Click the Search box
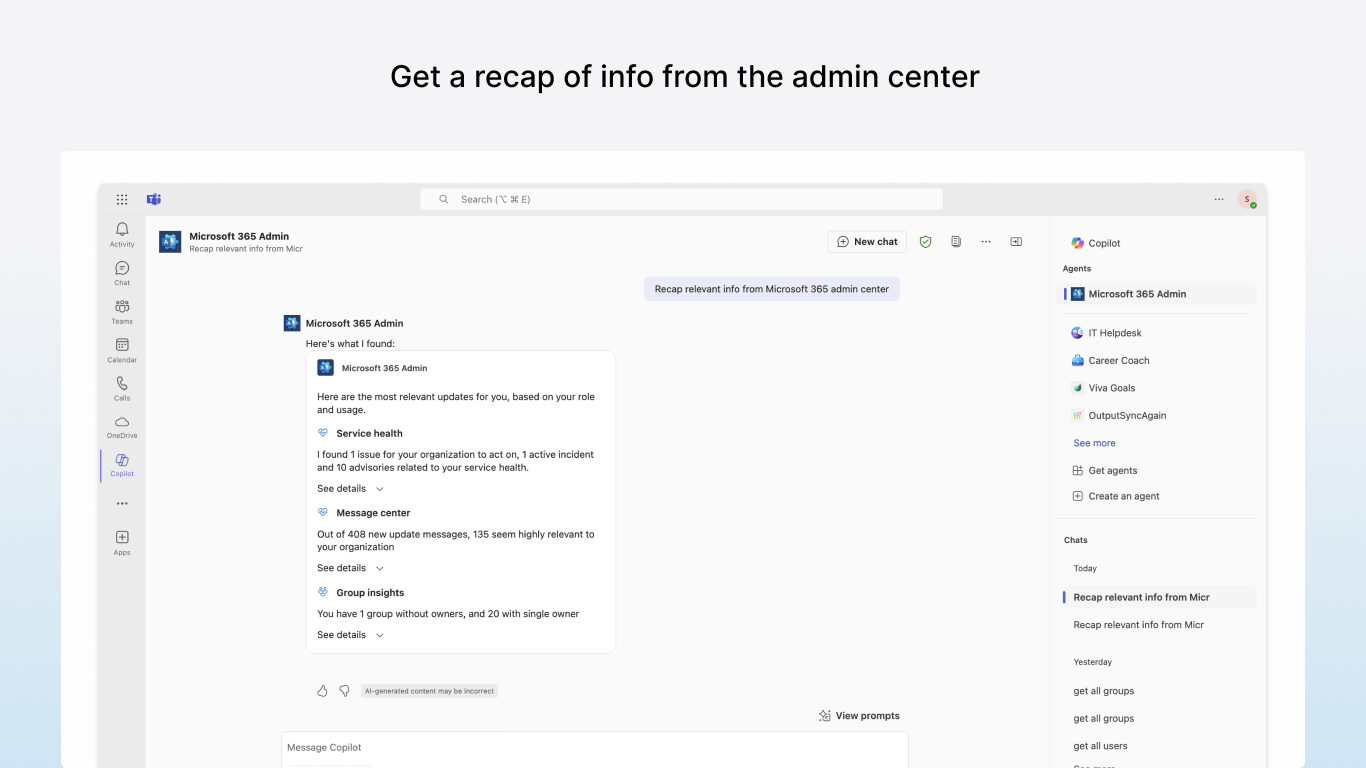 681,199
